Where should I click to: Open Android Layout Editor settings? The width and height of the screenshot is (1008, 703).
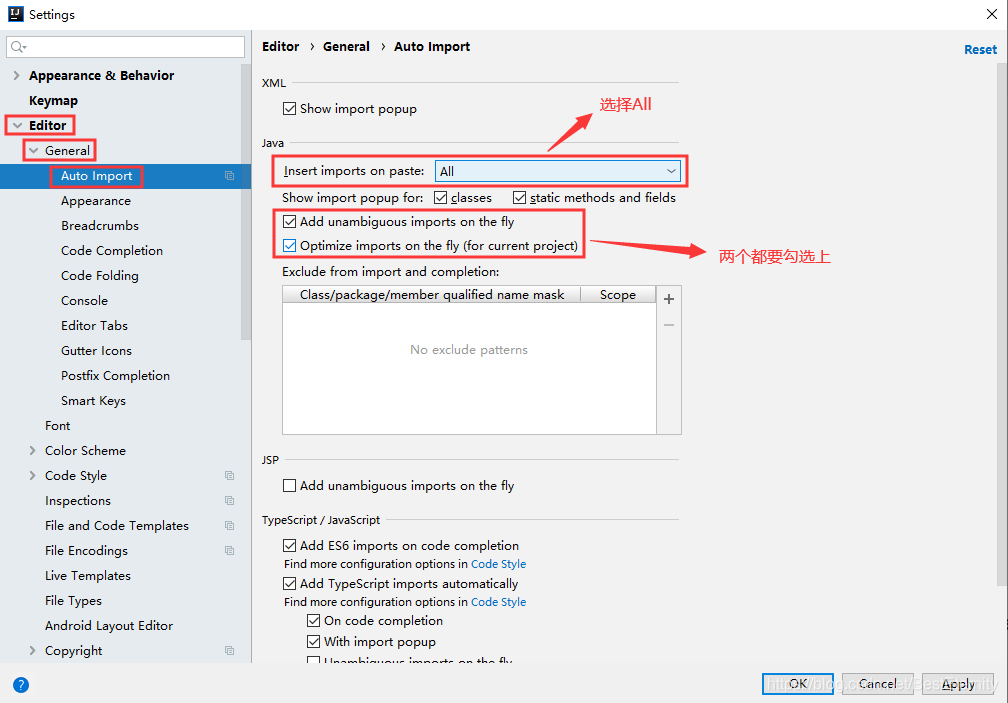pyautogui.click(x=109, y=626)
